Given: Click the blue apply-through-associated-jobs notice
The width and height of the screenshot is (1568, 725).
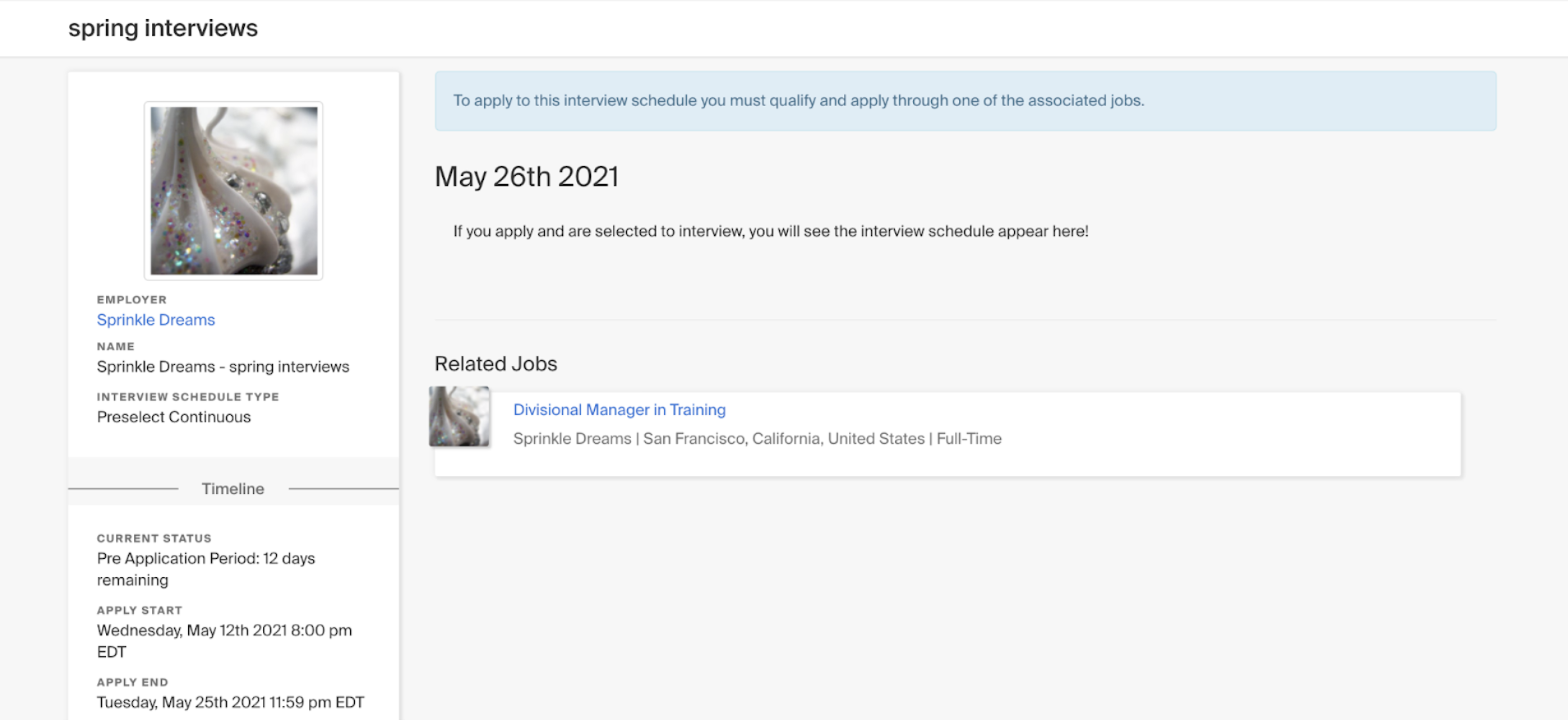Looking at the screenshot, I should pyautogui.click(x=965, y=100).
